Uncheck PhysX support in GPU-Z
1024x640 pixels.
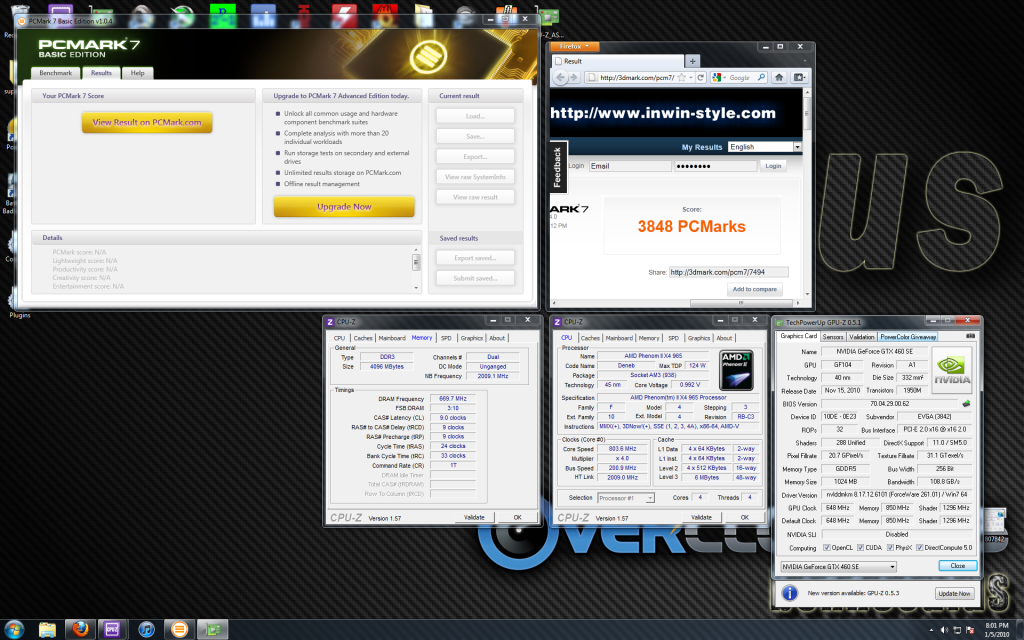(890, 547)
